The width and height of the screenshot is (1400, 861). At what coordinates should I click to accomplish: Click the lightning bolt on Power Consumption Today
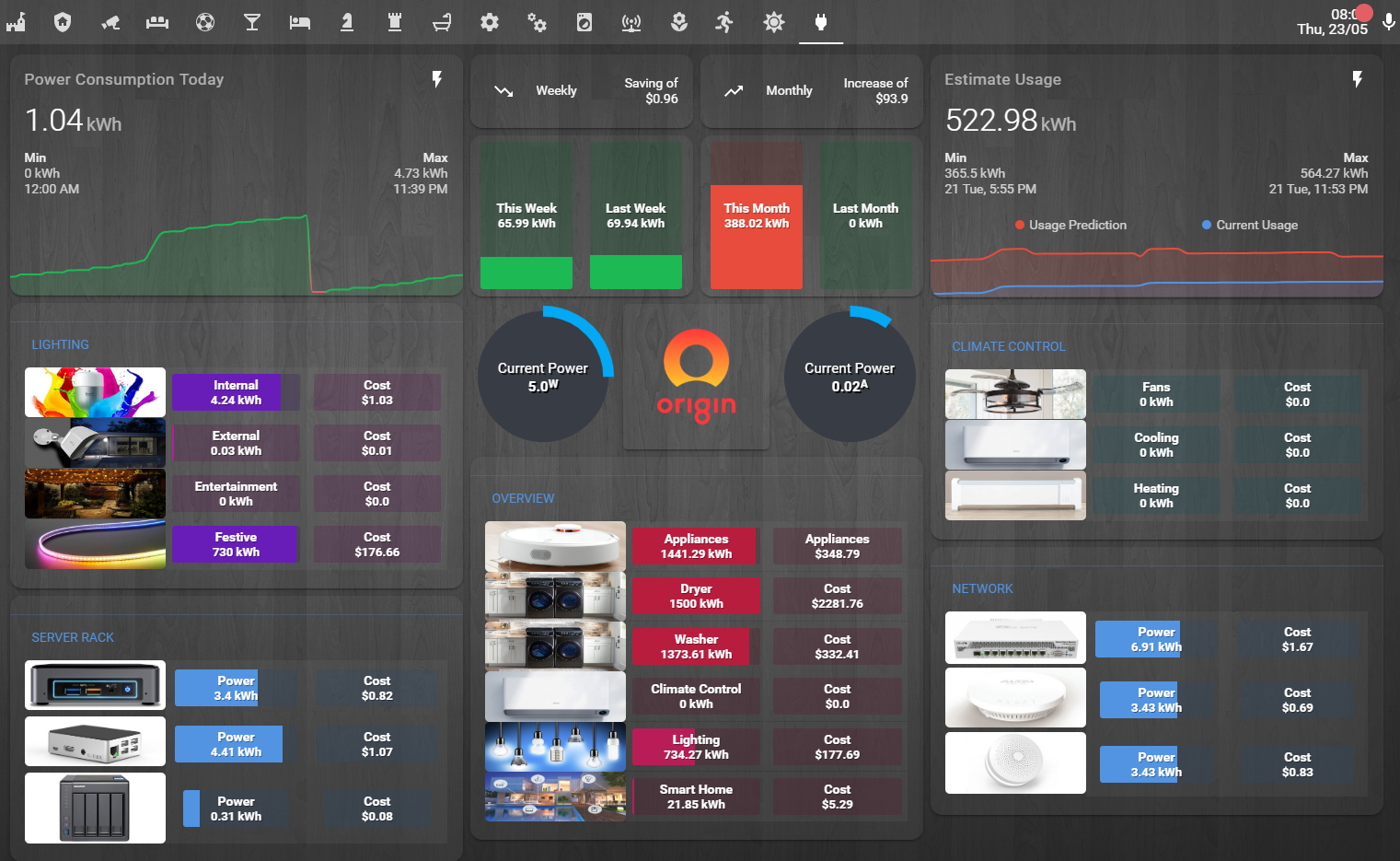(x=436, y=80)
